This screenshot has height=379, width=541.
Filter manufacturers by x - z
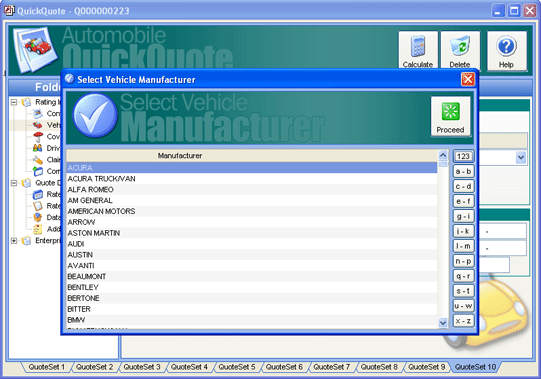point(463,321)
